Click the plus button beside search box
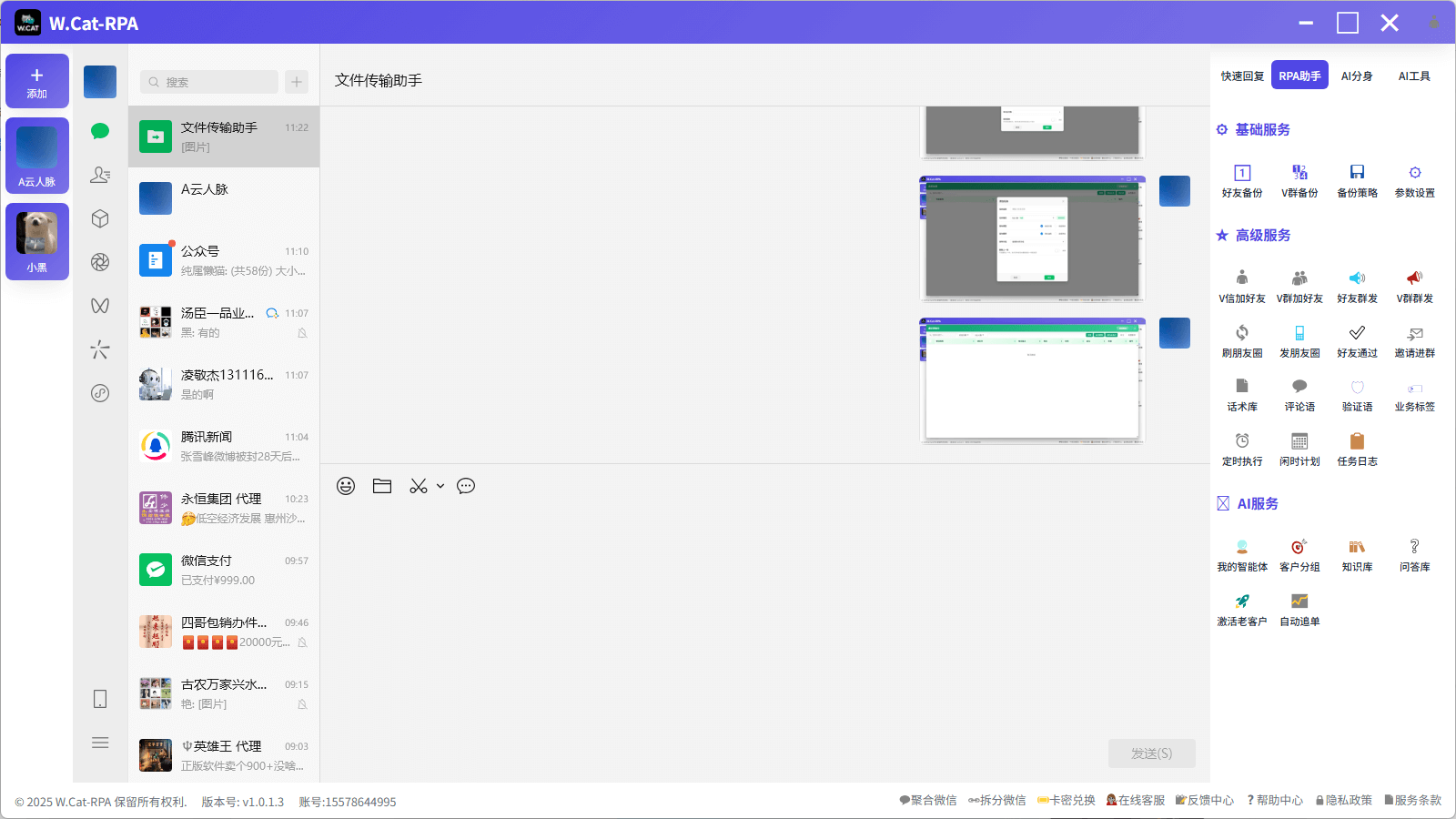This screenshot has height=819, width=1456. click(297, 82)
